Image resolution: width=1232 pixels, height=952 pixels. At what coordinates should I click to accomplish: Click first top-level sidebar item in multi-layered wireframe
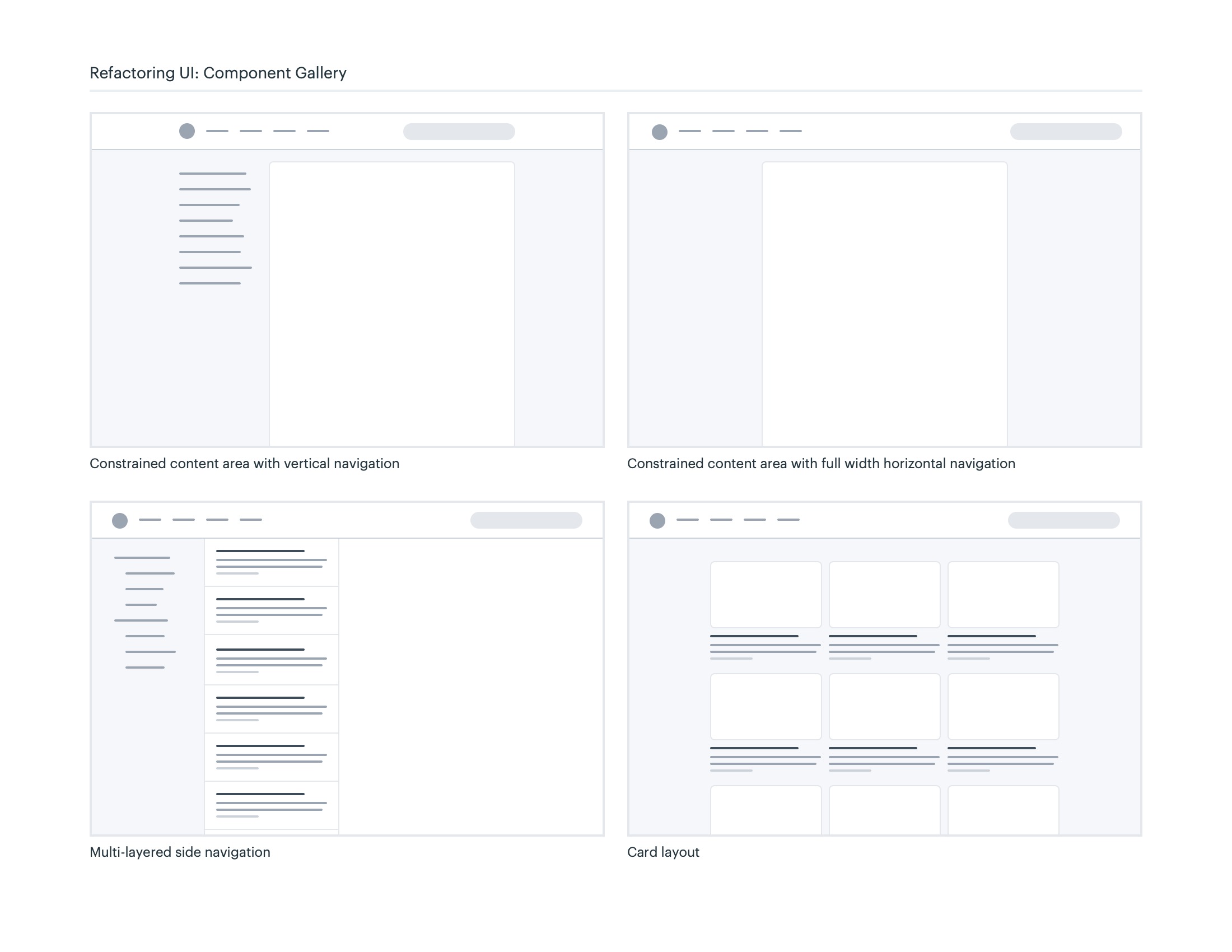(x=142, y=558)
